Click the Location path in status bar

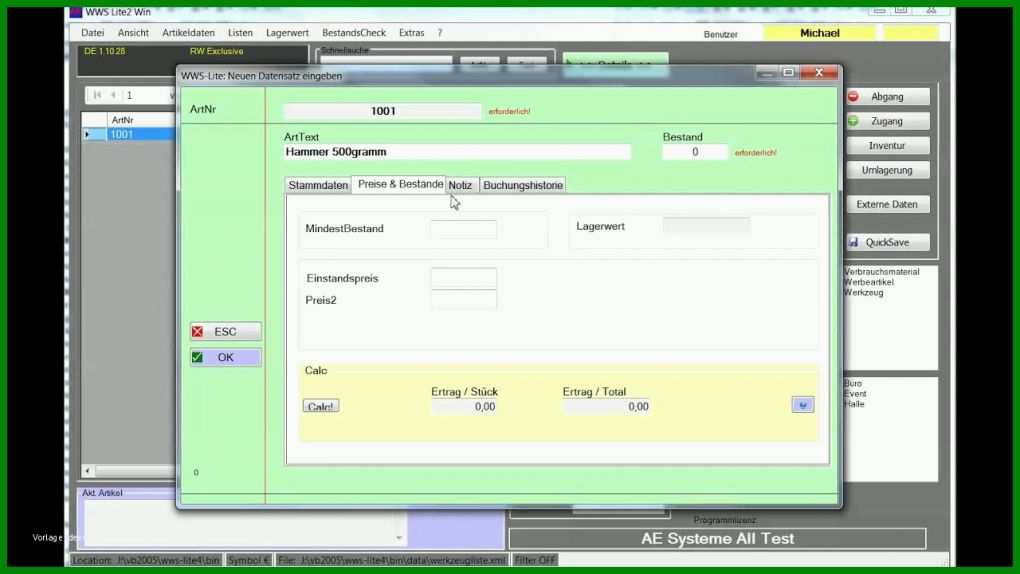pyautogui.click(x=146, y=560)
